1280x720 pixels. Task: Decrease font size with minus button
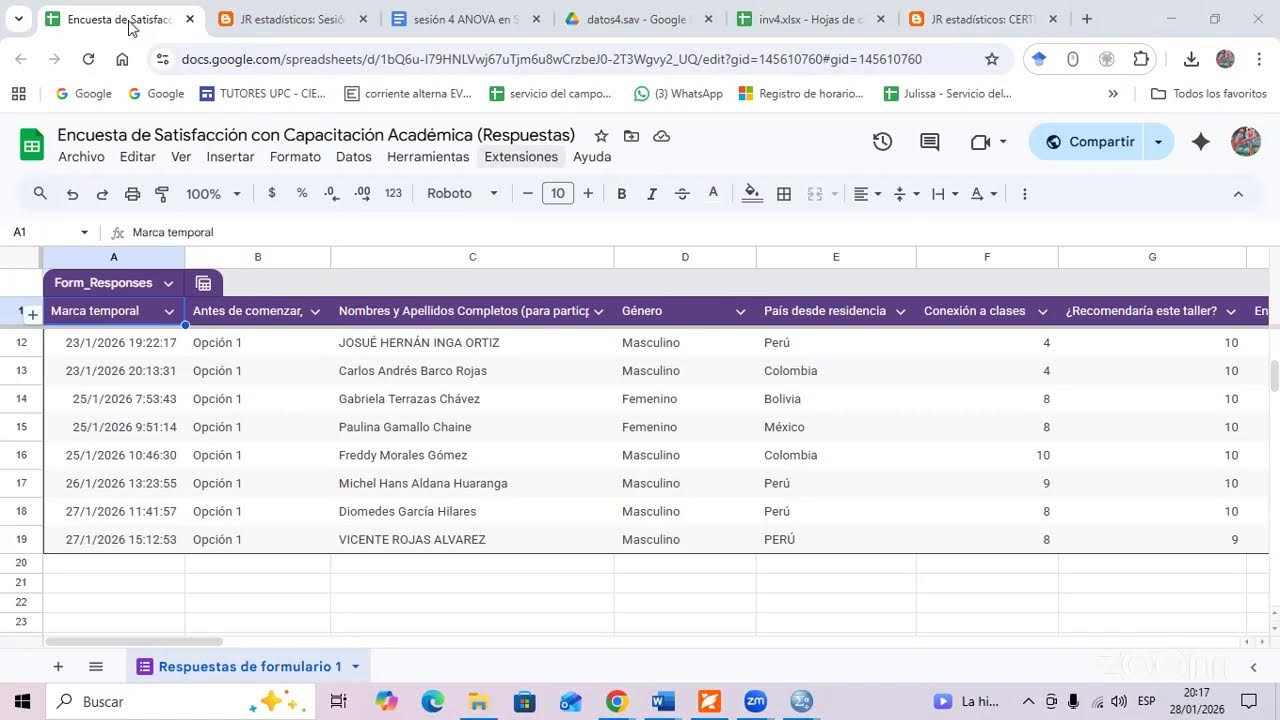point(528,193)
